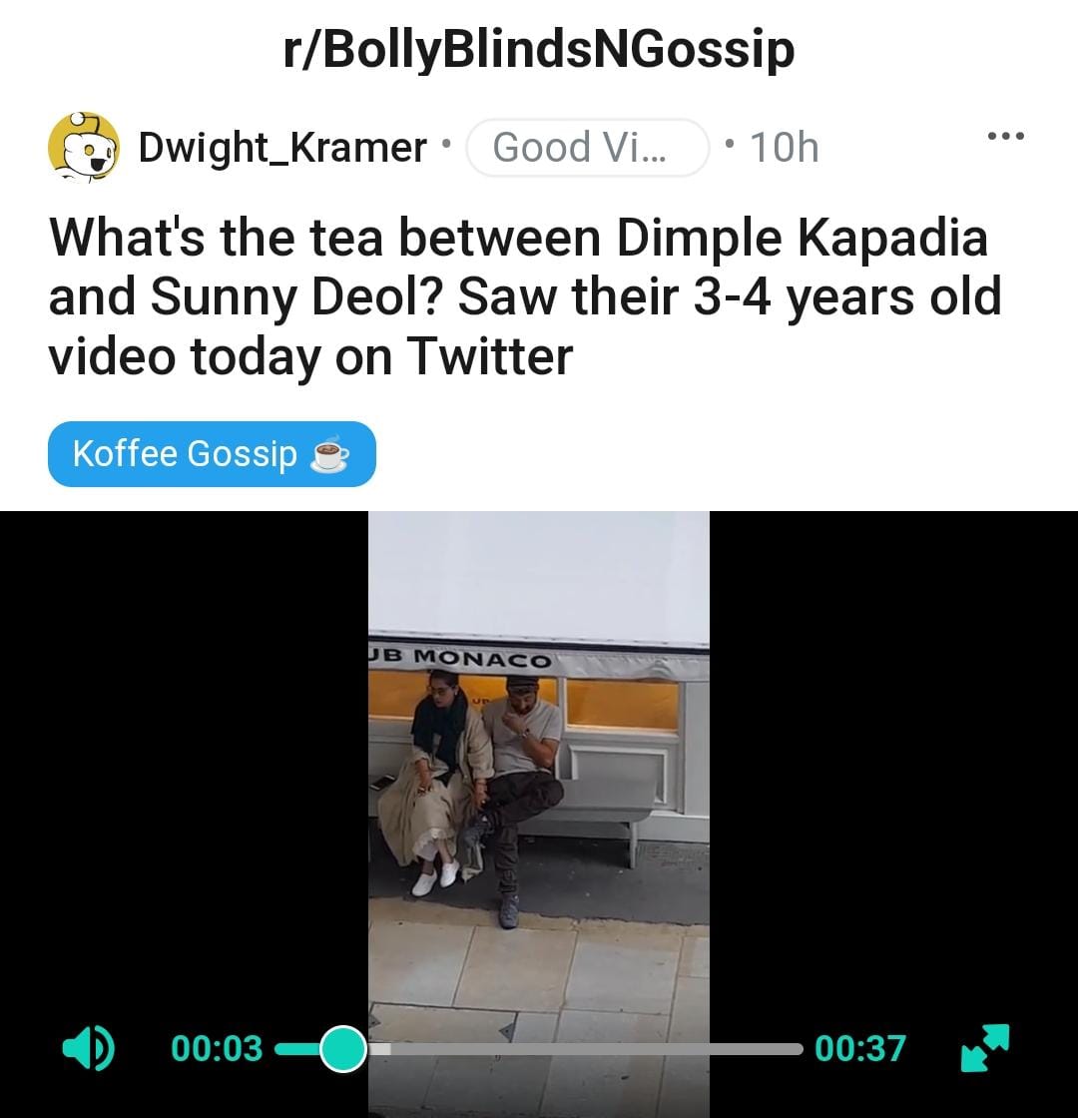Click the 10h post timestamp
This screenshot has width=1078, height=1120.
tap(784, 147)
